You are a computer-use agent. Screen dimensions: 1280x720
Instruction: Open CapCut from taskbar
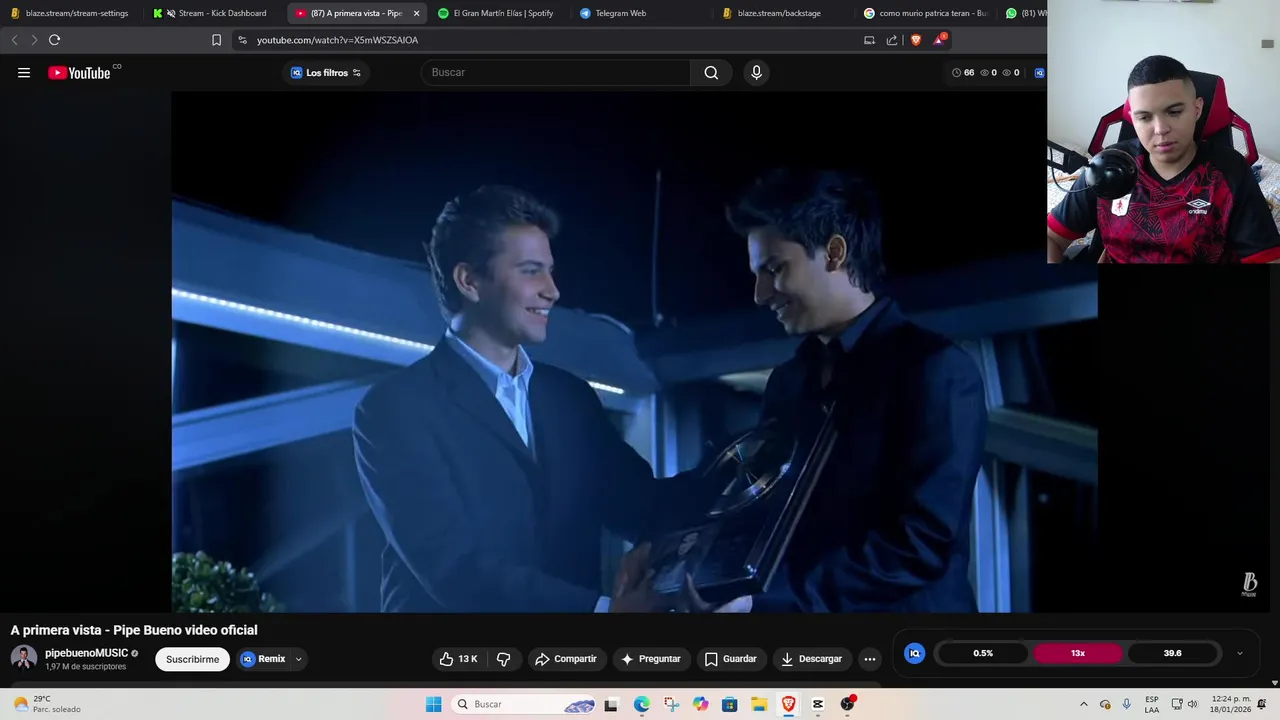click(x=818, y=704)
